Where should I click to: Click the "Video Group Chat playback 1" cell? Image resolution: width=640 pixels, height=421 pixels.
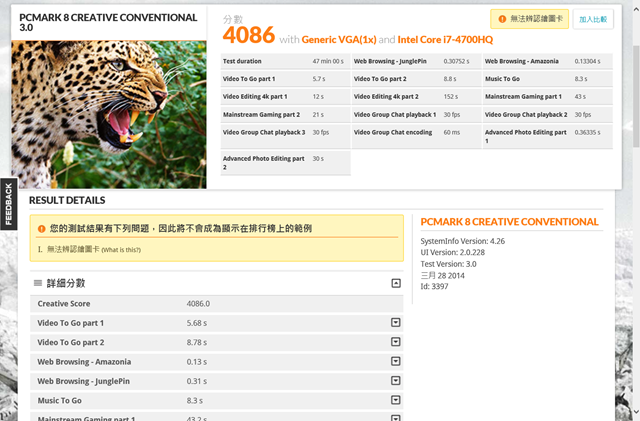pos(395,115)
